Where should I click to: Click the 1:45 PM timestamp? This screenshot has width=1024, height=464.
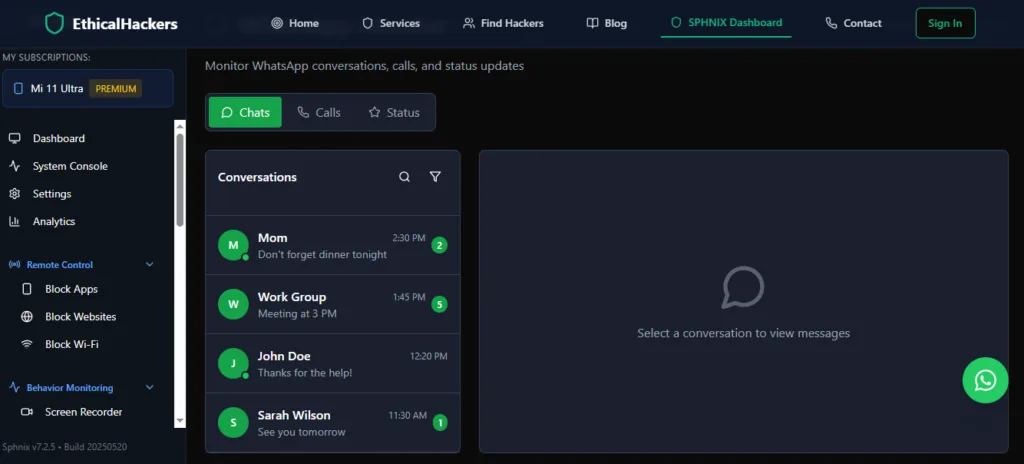point(409,297)
